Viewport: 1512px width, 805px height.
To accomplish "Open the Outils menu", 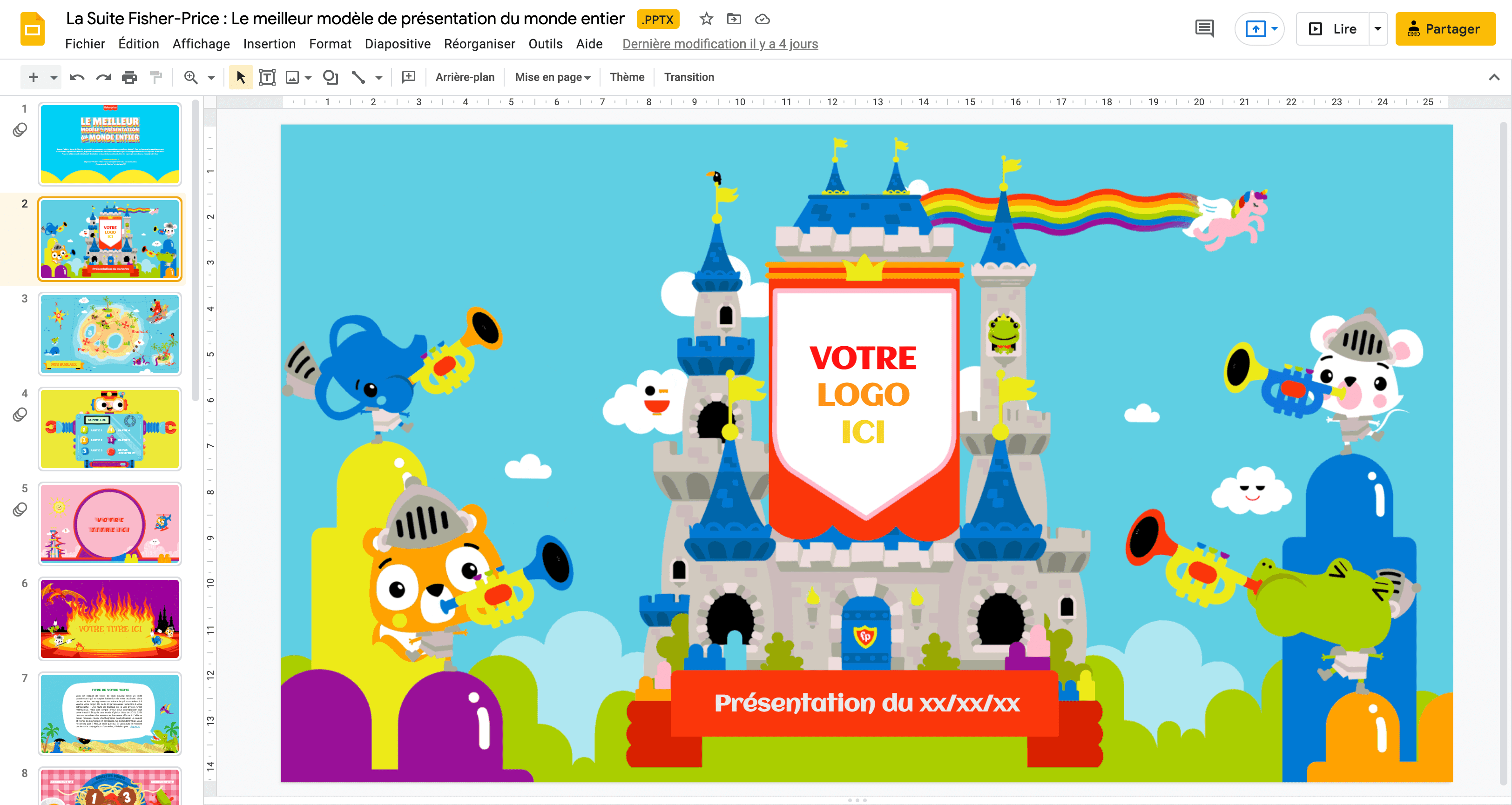I will click(x=545, y=44).
